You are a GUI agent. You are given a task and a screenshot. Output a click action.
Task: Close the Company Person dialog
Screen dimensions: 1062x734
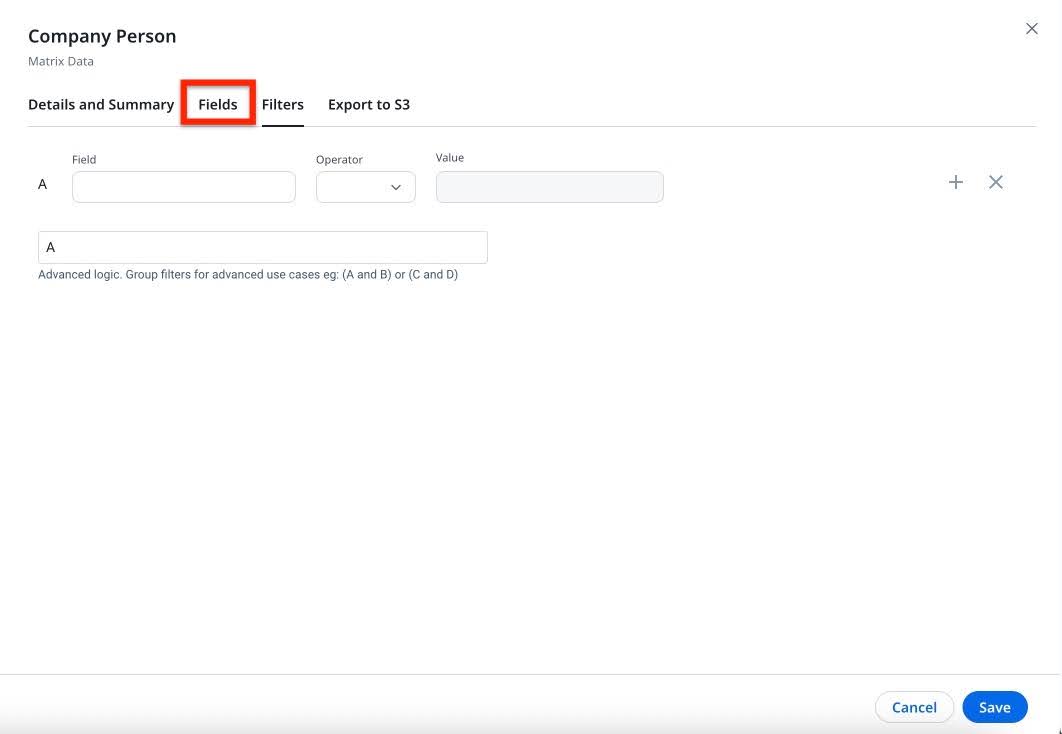pyautogui.click(x=1031, y=28)
